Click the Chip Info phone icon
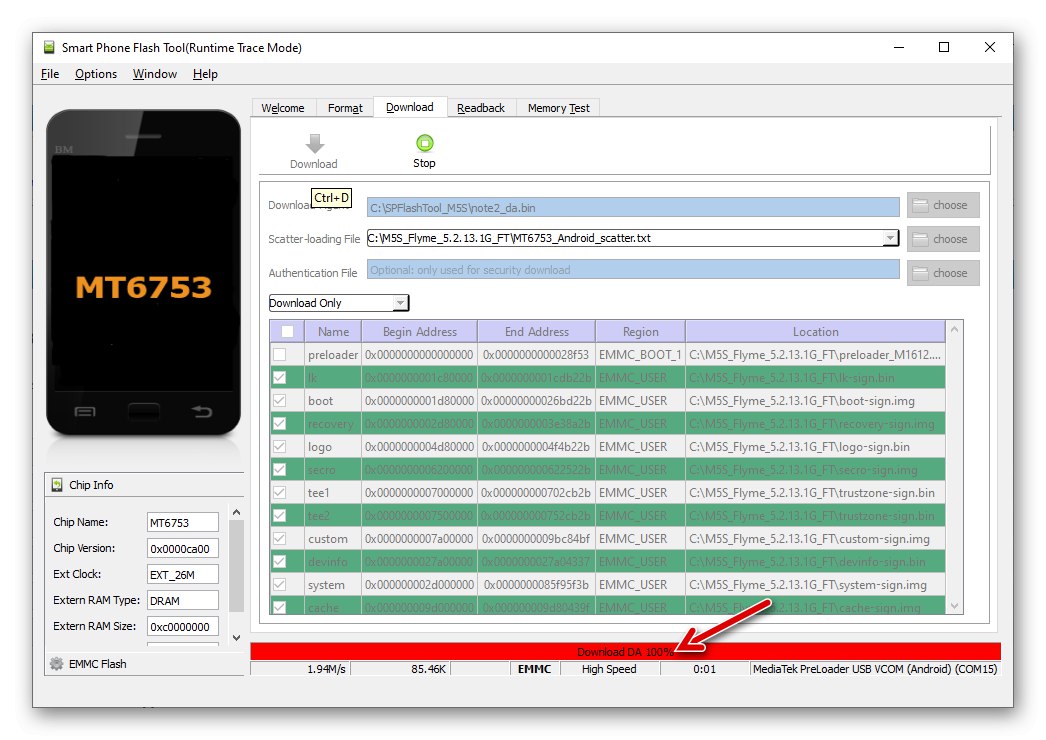Screen dimensions: 1046x740 55,485
